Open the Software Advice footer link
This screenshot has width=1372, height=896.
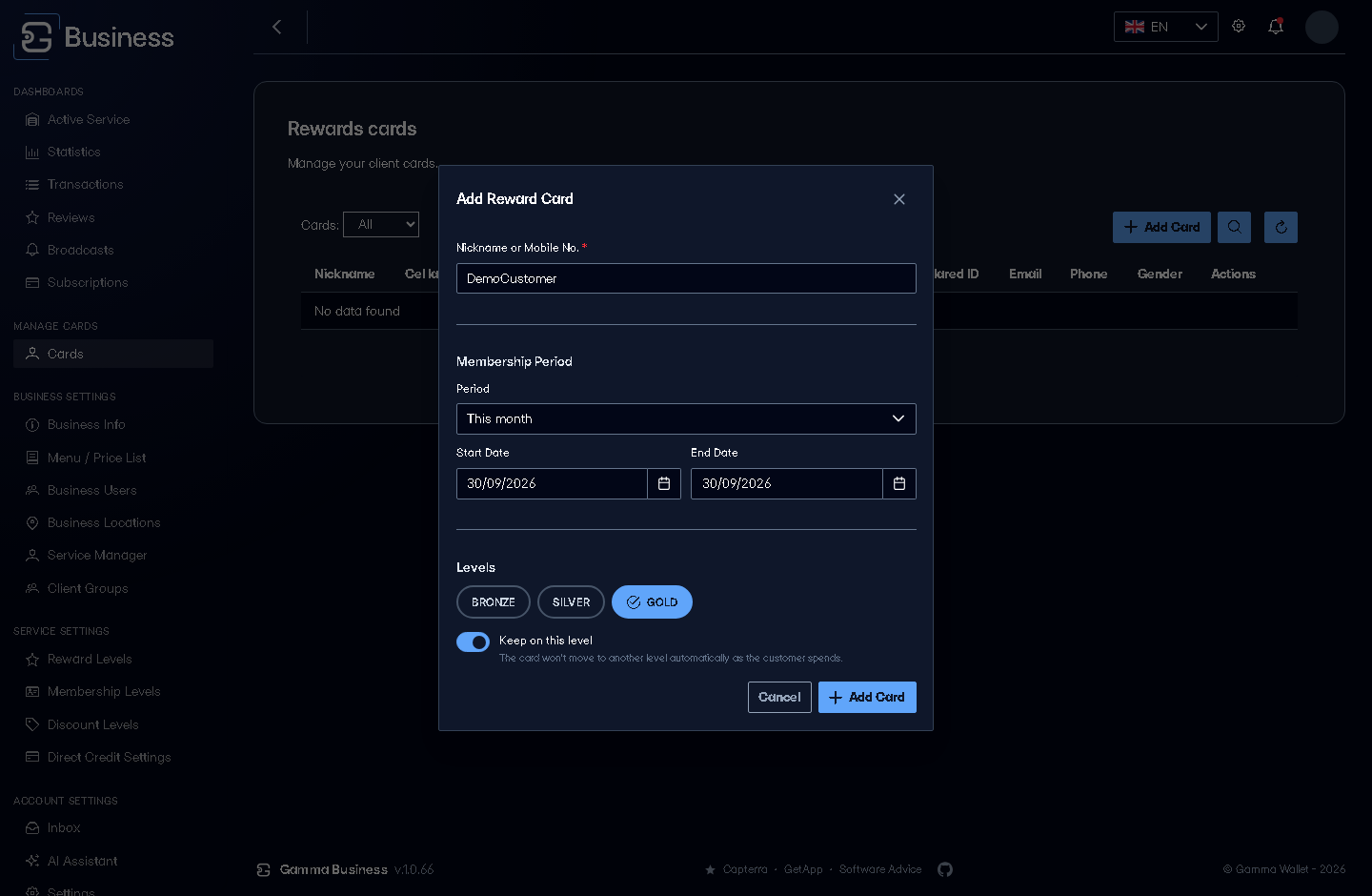click(x=880, y=869)
